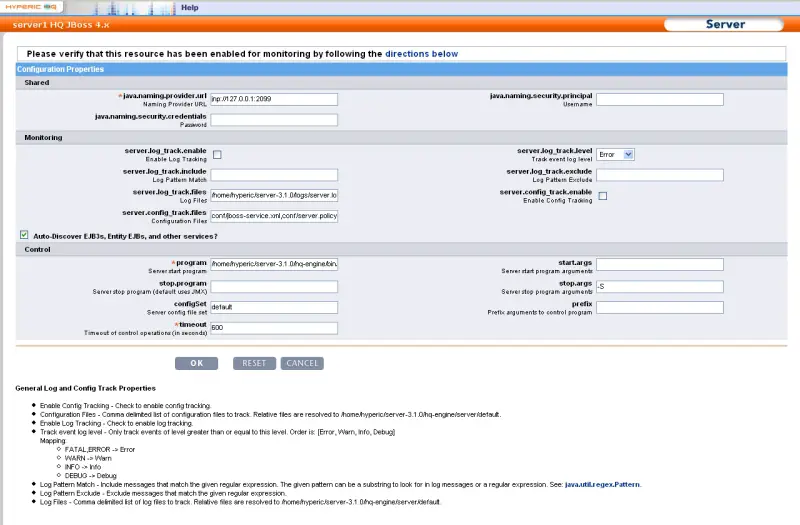The width and height of the screenshot is (800, 525).
Task: Edit the java.naming.provider.url field
Action: click(274, 99)
